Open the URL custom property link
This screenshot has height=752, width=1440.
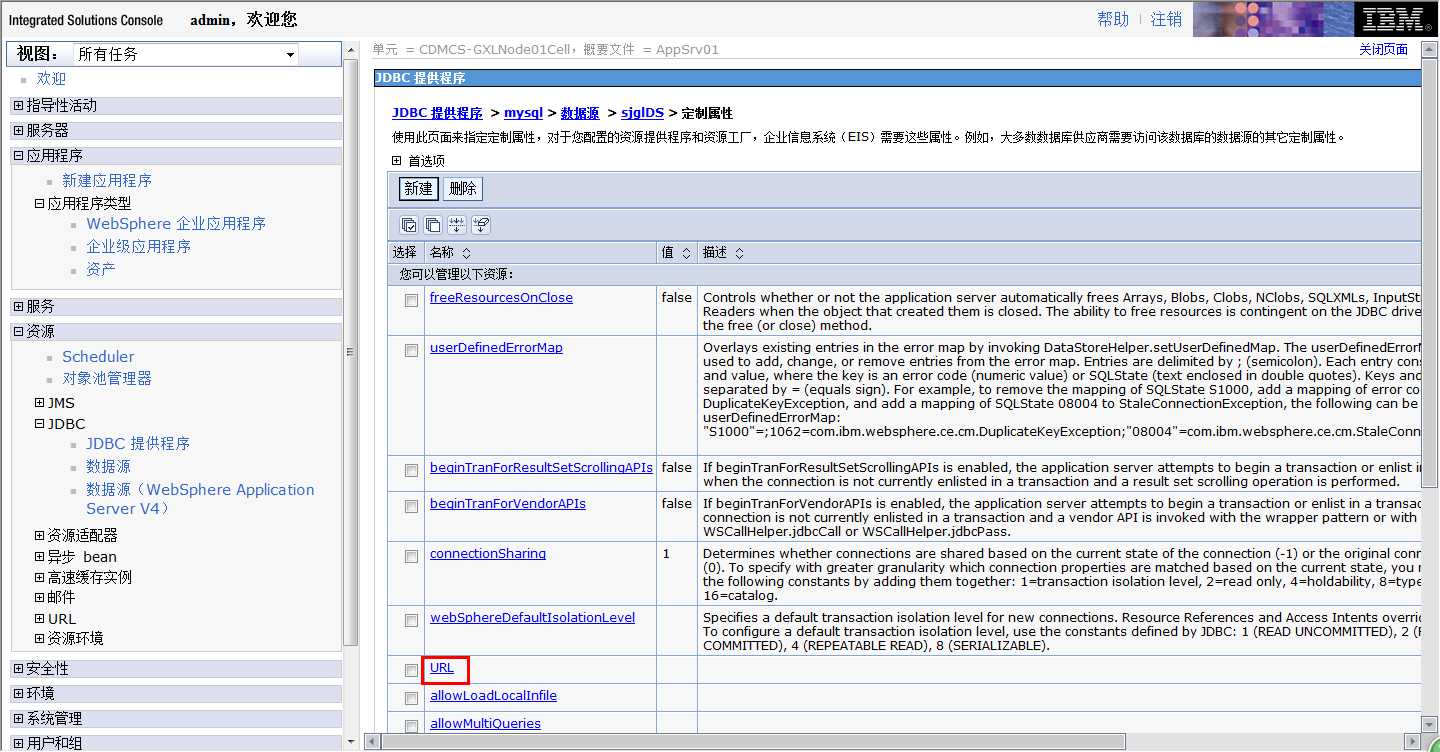(x=442, y=667)
